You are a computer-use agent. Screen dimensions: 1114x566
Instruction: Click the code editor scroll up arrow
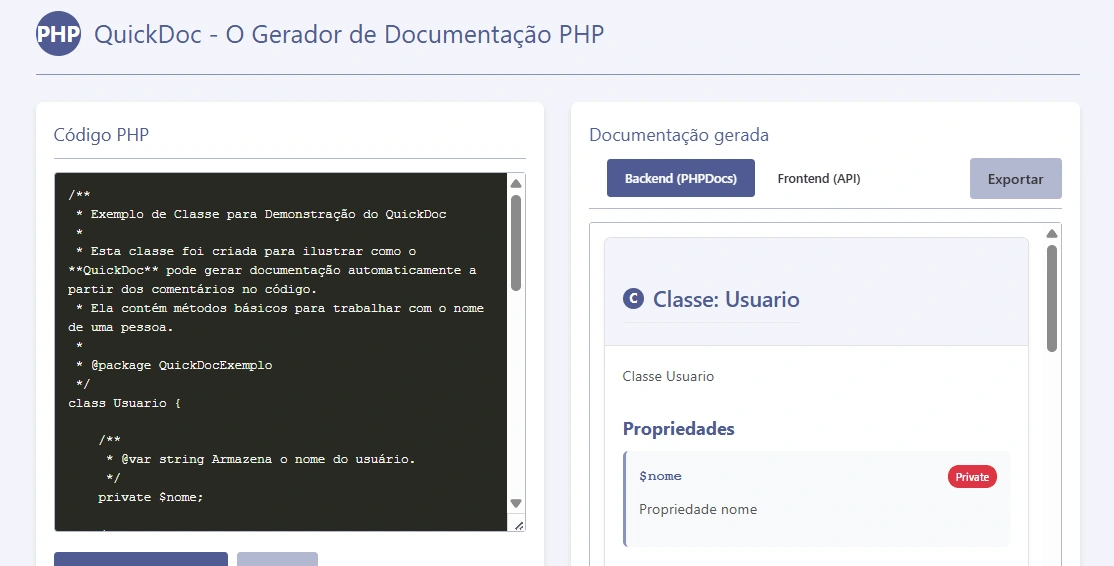[516, 184]
